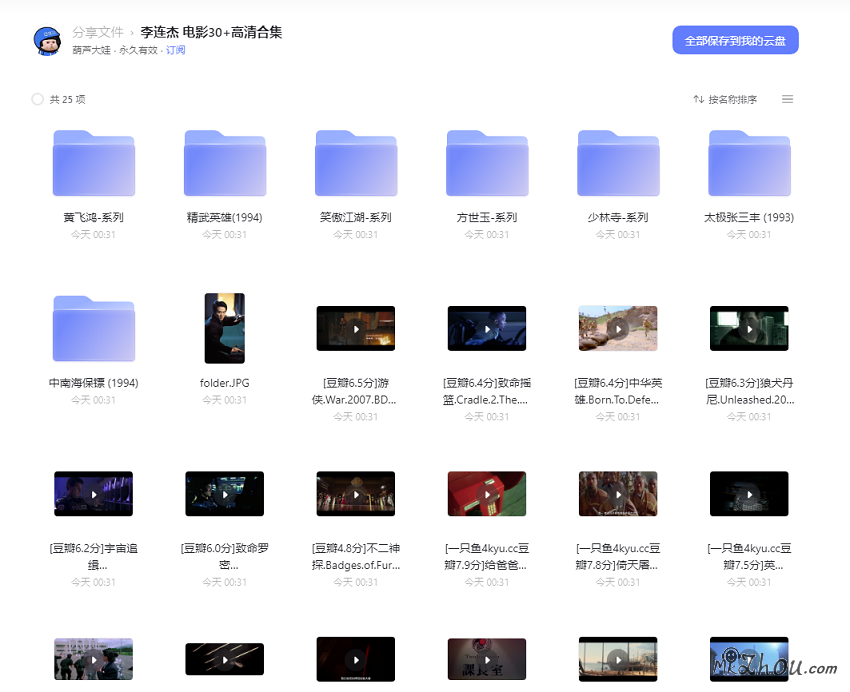Click the 全部保存到我的云盘 button
The width and height of the screenshot is (850, 692).
click(738, 40)
